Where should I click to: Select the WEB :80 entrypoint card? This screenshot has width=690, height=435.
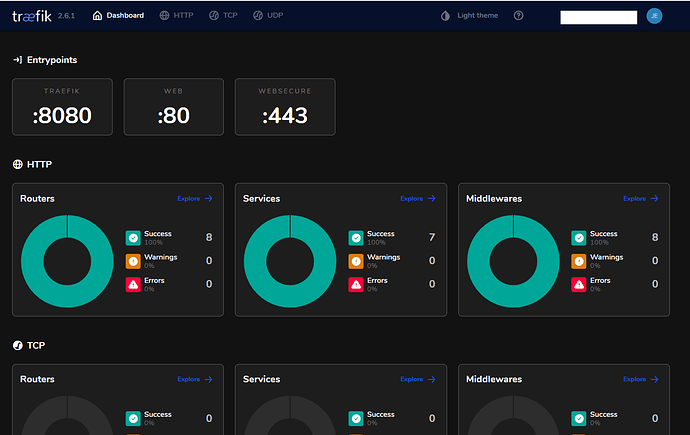coord(174,107)
